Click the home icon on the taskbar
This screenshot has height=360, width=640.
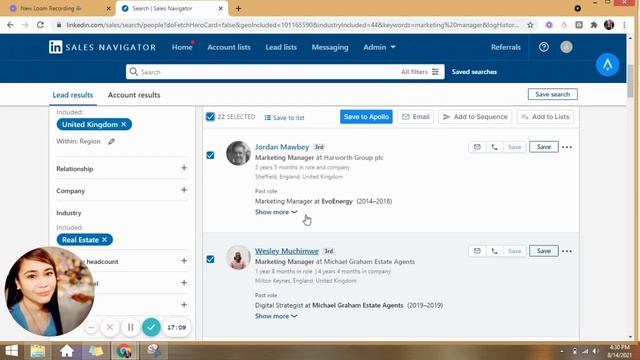(x=67, y=351)
